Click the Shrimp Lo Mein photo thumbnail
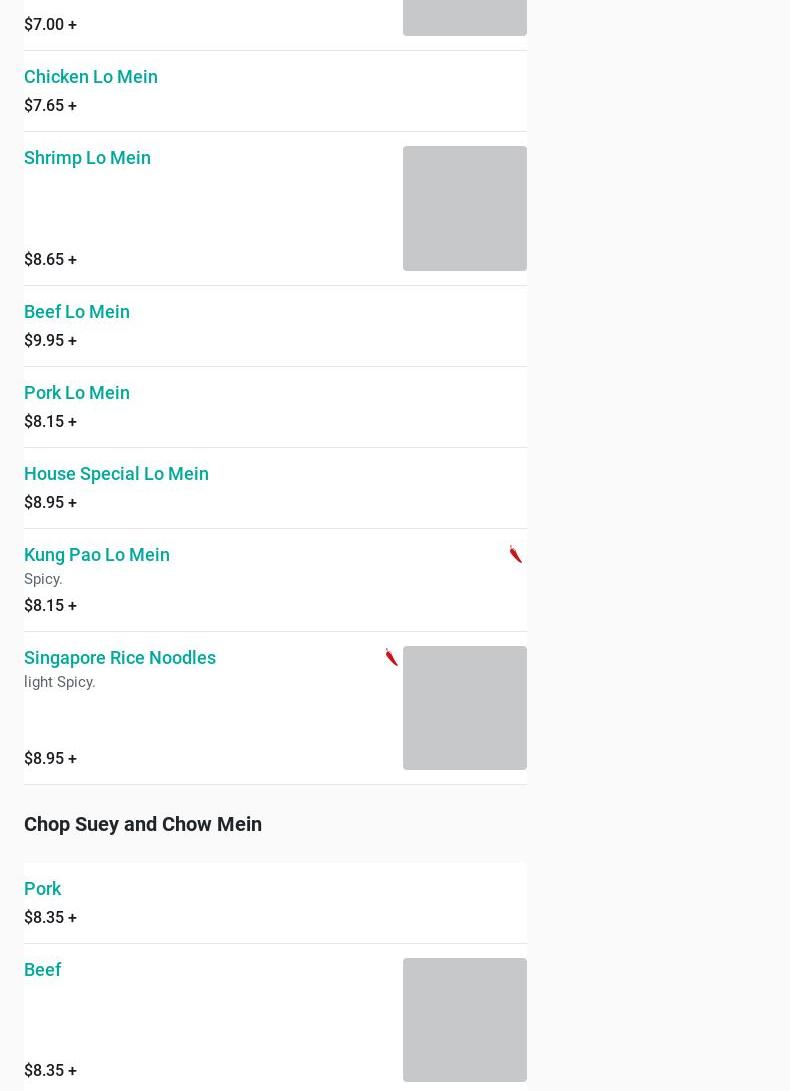This screenshot has height=1091, width=790. [464, 208]
